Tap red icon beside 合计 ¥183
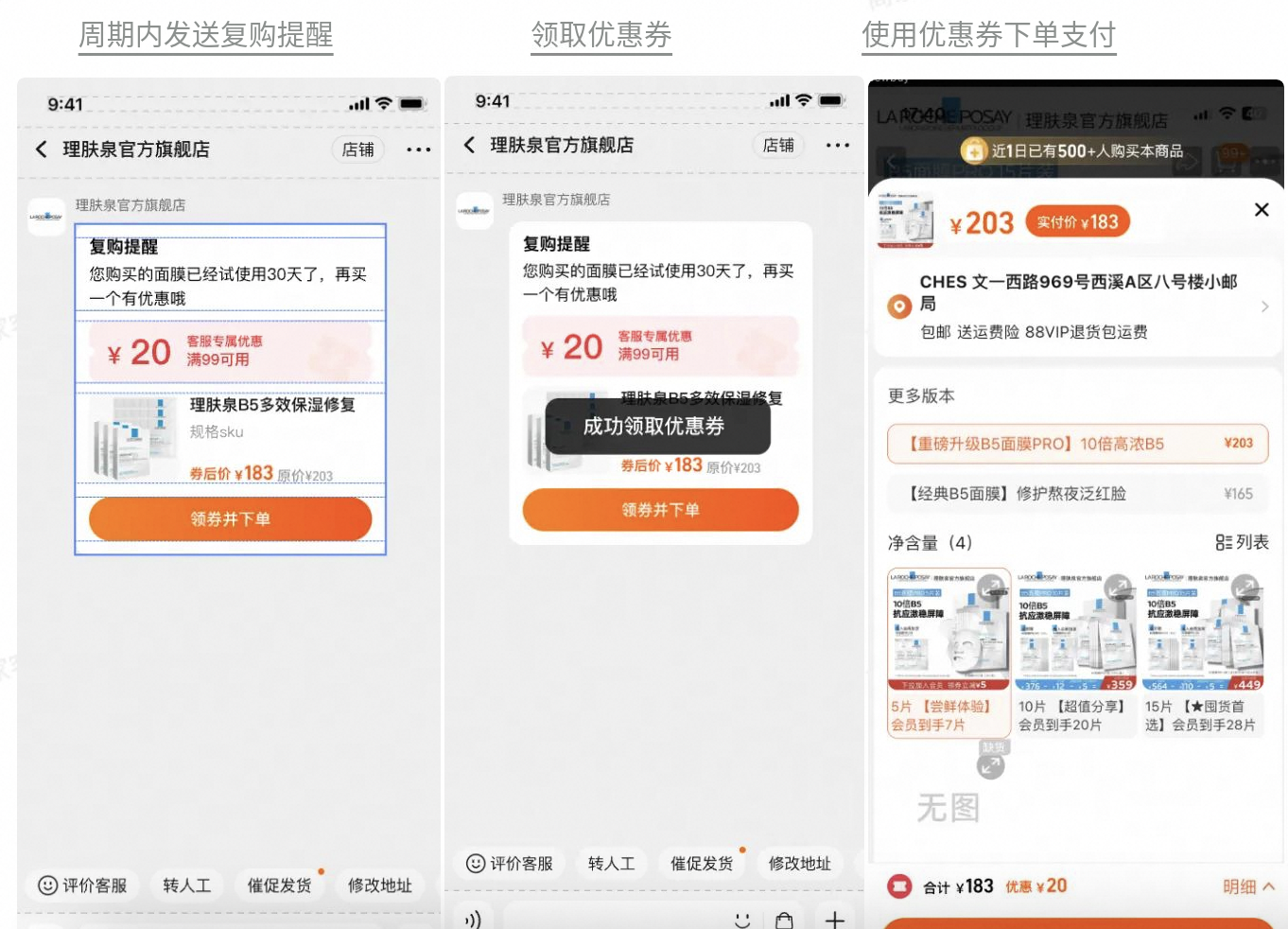Image resolution: width=1288 pixels, height=929 pixels. [899, 886]
